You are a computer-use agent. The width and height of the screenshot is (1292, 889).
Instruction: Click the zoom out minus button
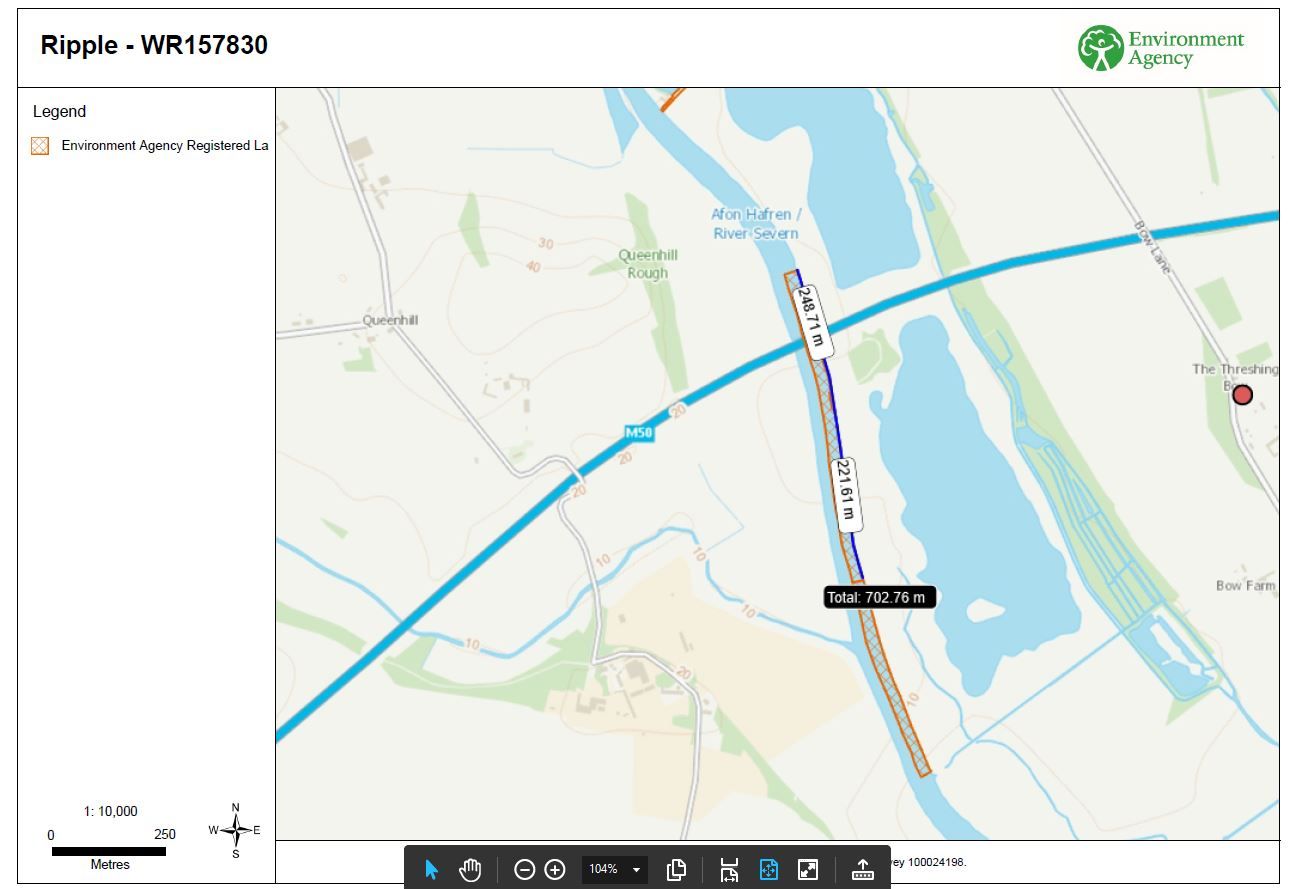(x=524, y=869)
